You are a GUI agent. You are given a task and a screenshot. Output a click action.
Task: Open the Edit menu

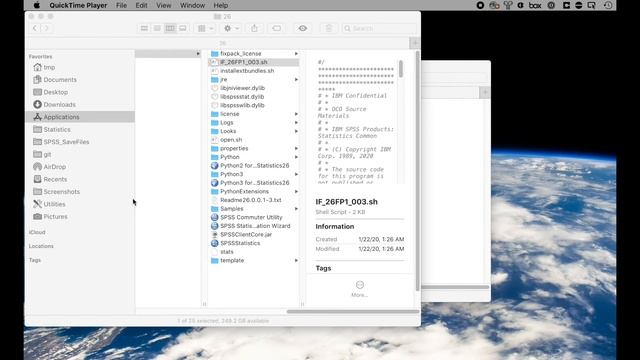point(141,5)
